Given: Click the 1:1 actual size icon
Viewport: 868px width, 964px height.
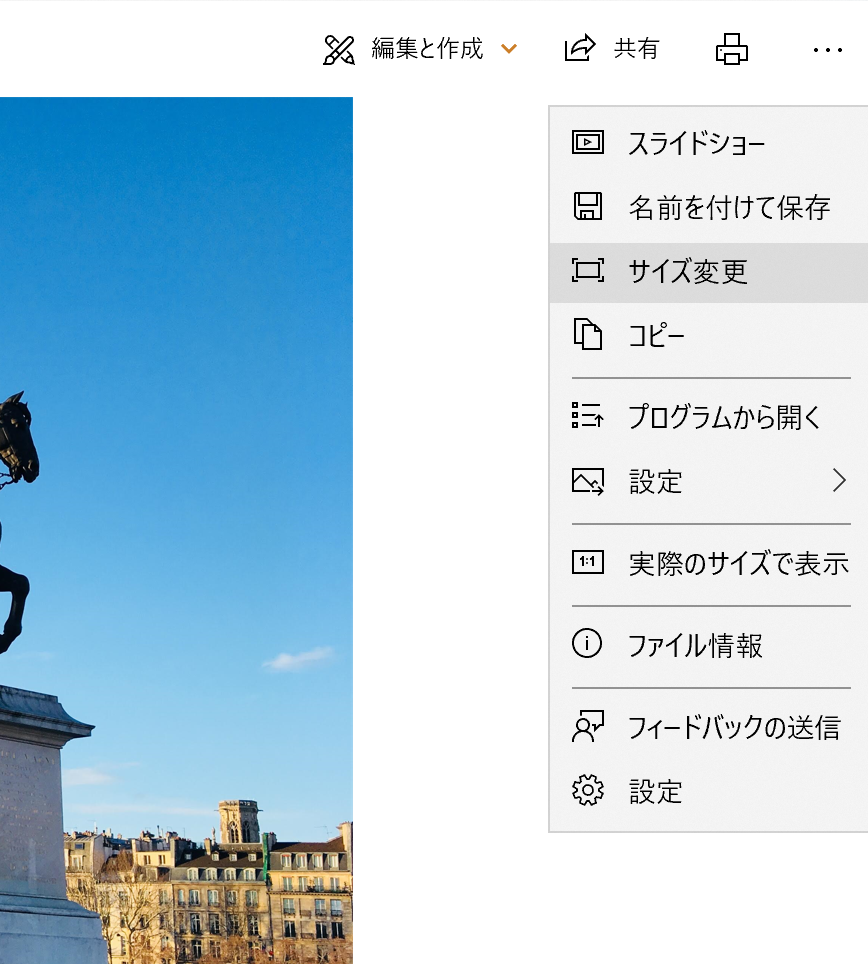Looking at the screenshot, I should tap(587, 563).
